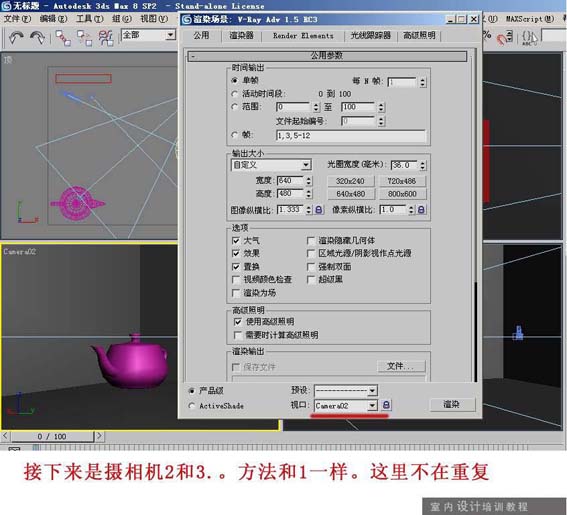Adjust the 每N帧 spinner arrows

(423, 82)
